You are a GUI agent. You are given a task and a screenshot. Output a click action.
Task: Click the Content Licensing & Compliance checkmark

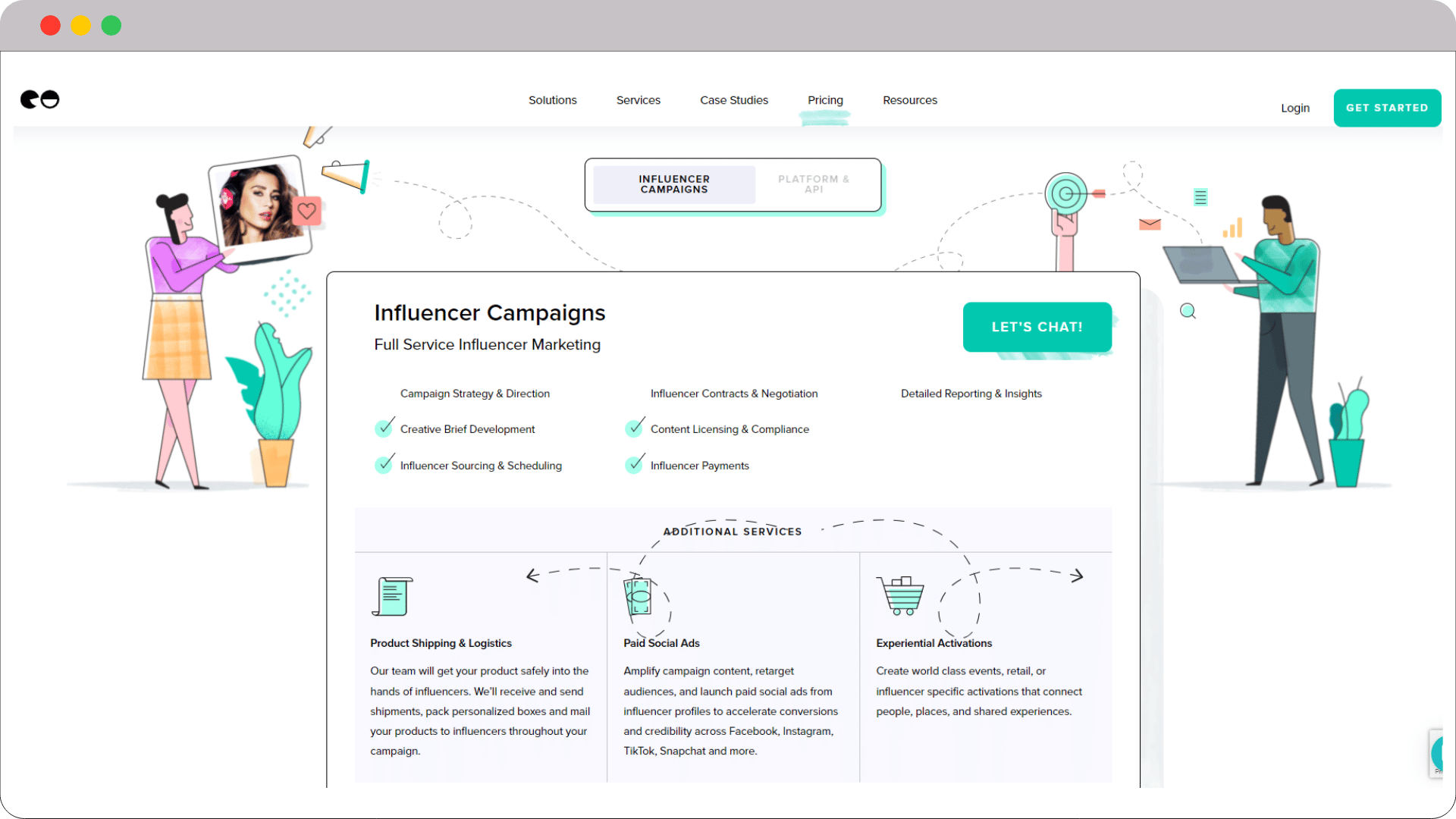(x=635, y=428)
